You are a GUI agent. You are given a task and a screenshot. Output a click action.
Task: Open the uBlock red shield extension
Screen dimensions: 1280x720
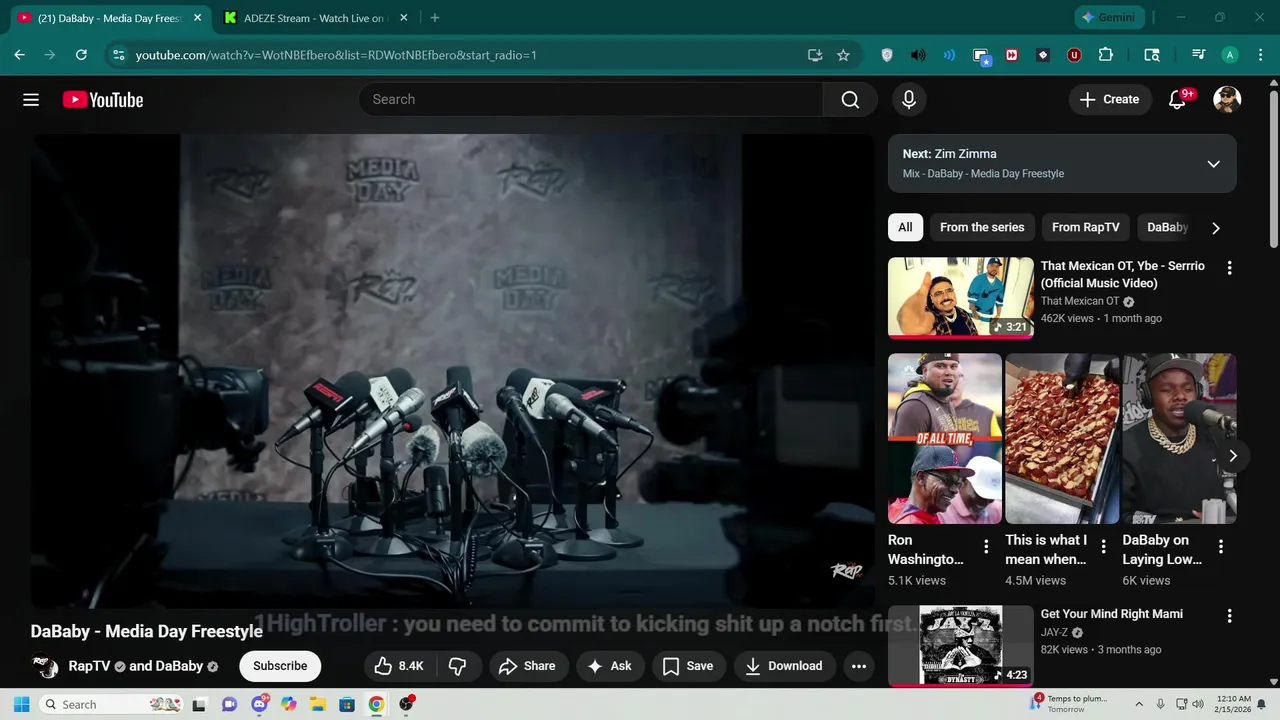pyautogui.click(x=1074, y=55)
